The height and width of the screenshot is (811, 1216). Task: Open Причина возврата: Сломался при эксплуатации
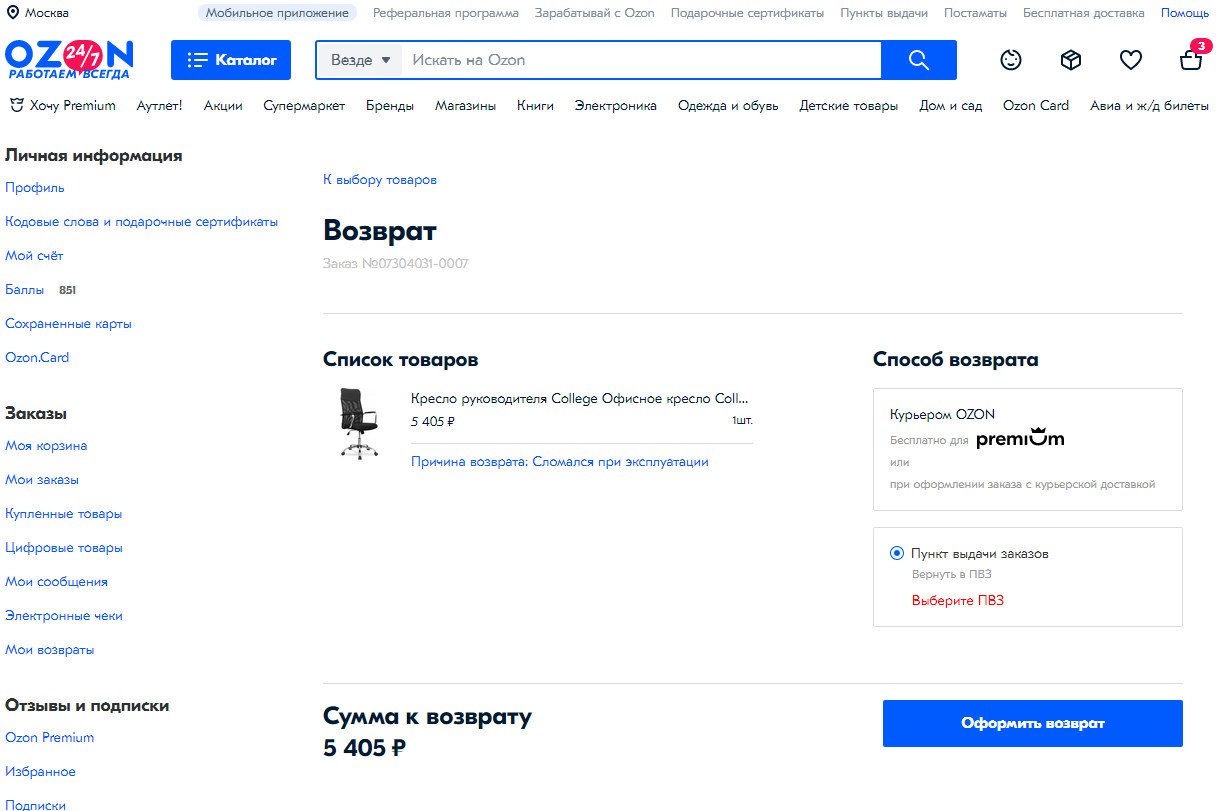560,462
